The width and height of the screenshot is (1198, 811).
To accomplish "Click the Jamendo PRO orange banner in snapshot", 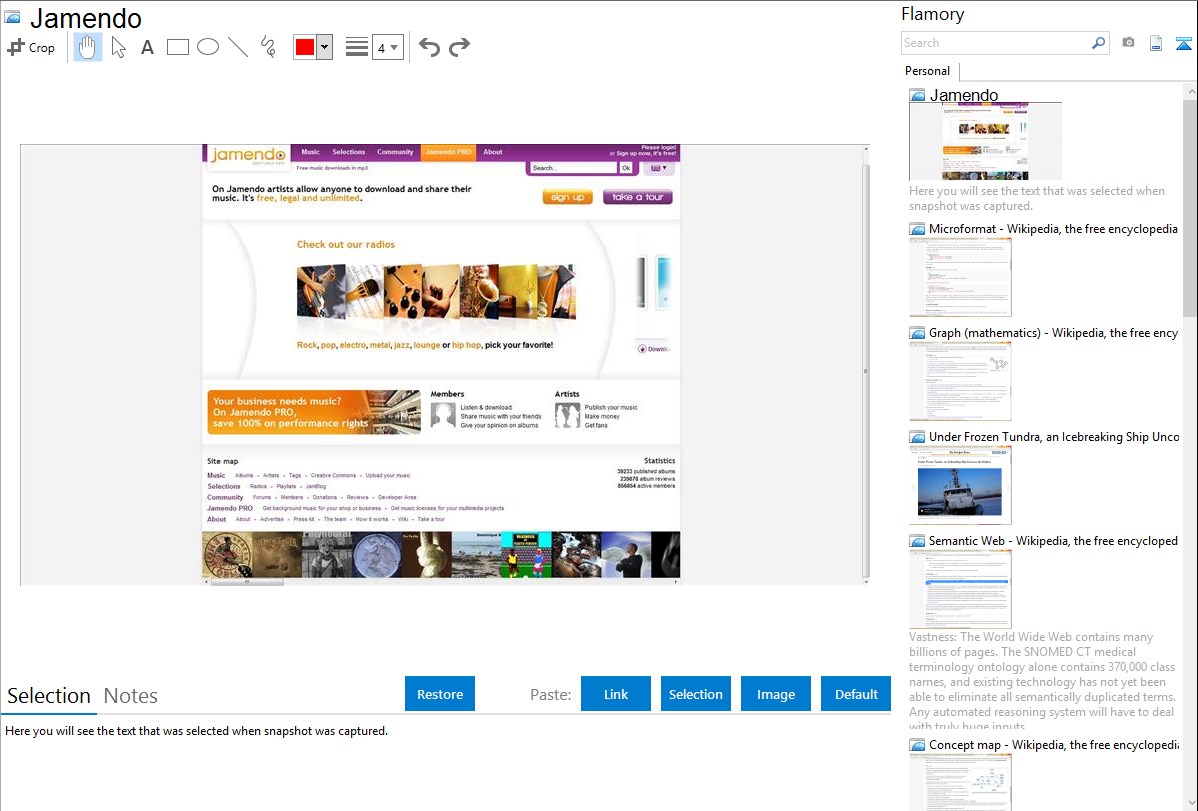I will tap(313, 412).
